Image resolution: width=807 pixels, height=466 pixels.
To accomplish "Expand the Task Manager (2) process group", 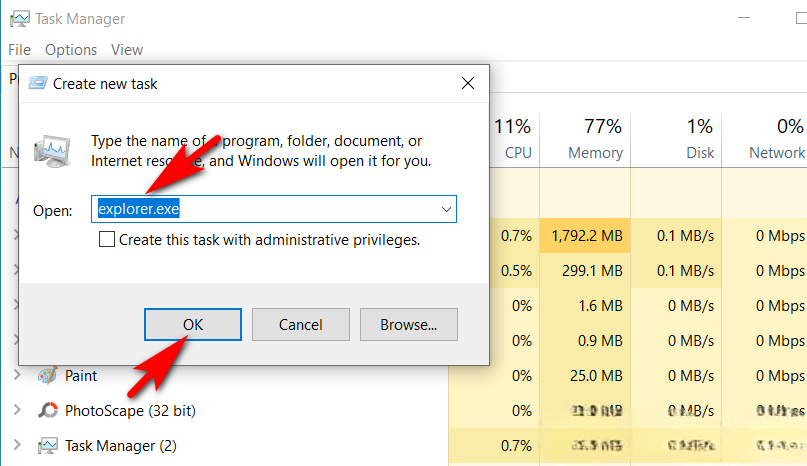I will (x=16, y=445).
